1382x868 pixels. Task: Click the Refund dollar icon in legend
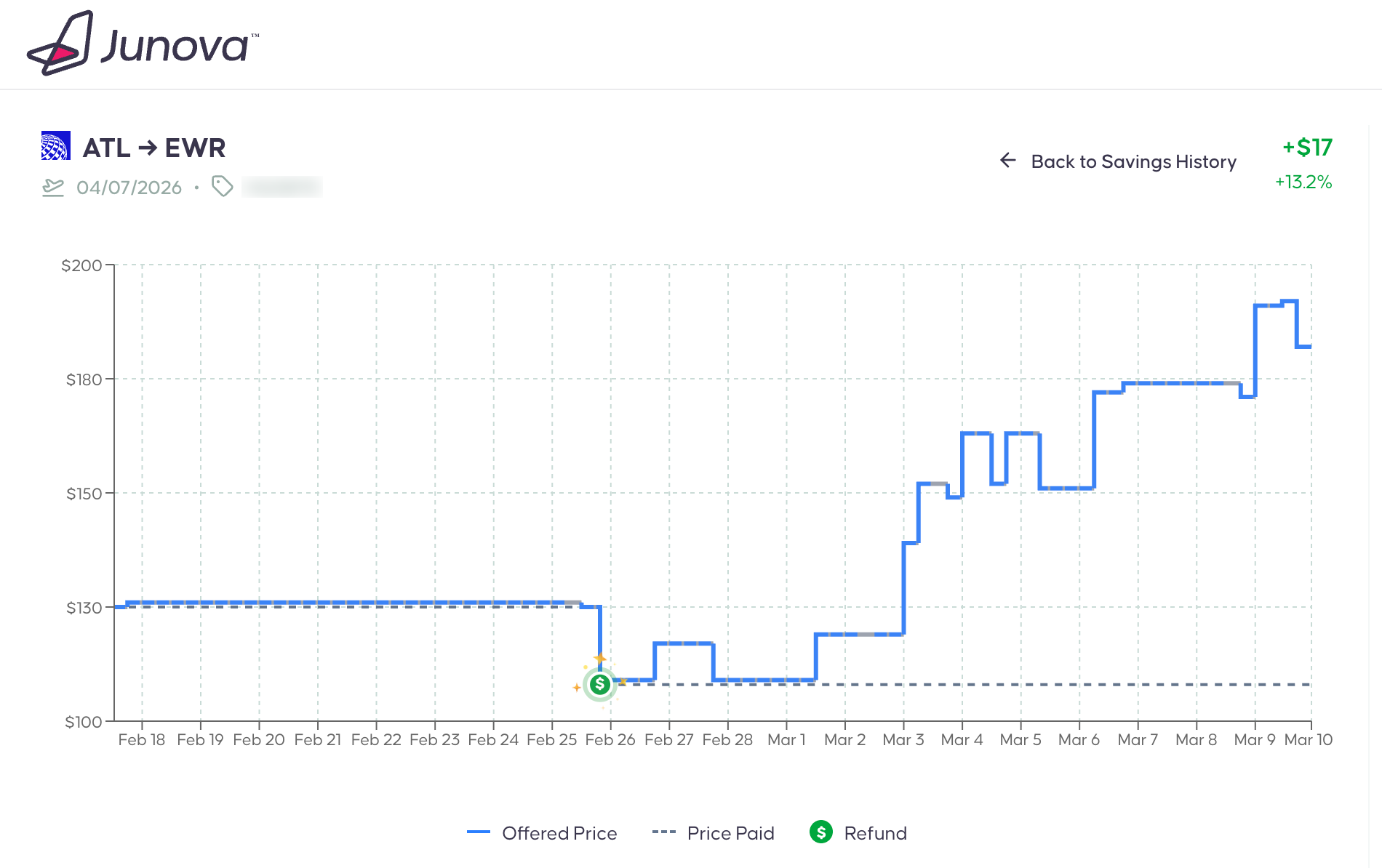pyautogui.click(x=820, y=832)
